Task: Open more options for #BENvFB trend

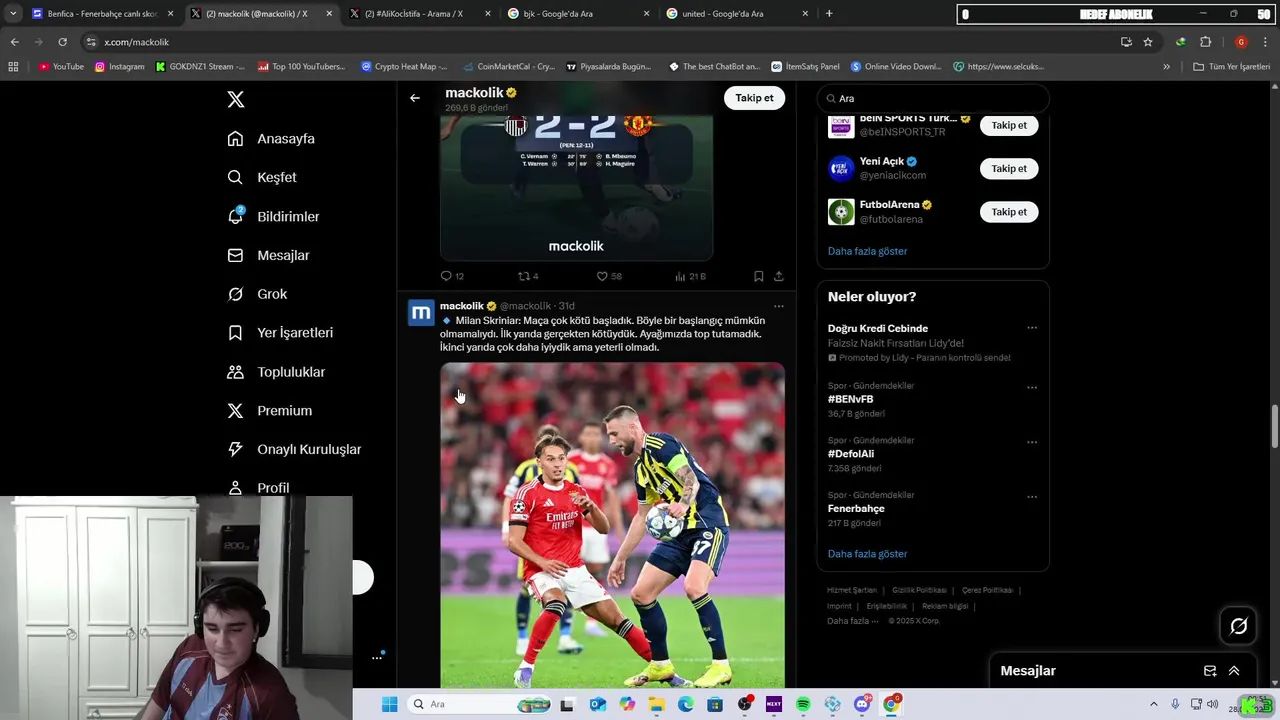Action: (x=1032, y=387)
